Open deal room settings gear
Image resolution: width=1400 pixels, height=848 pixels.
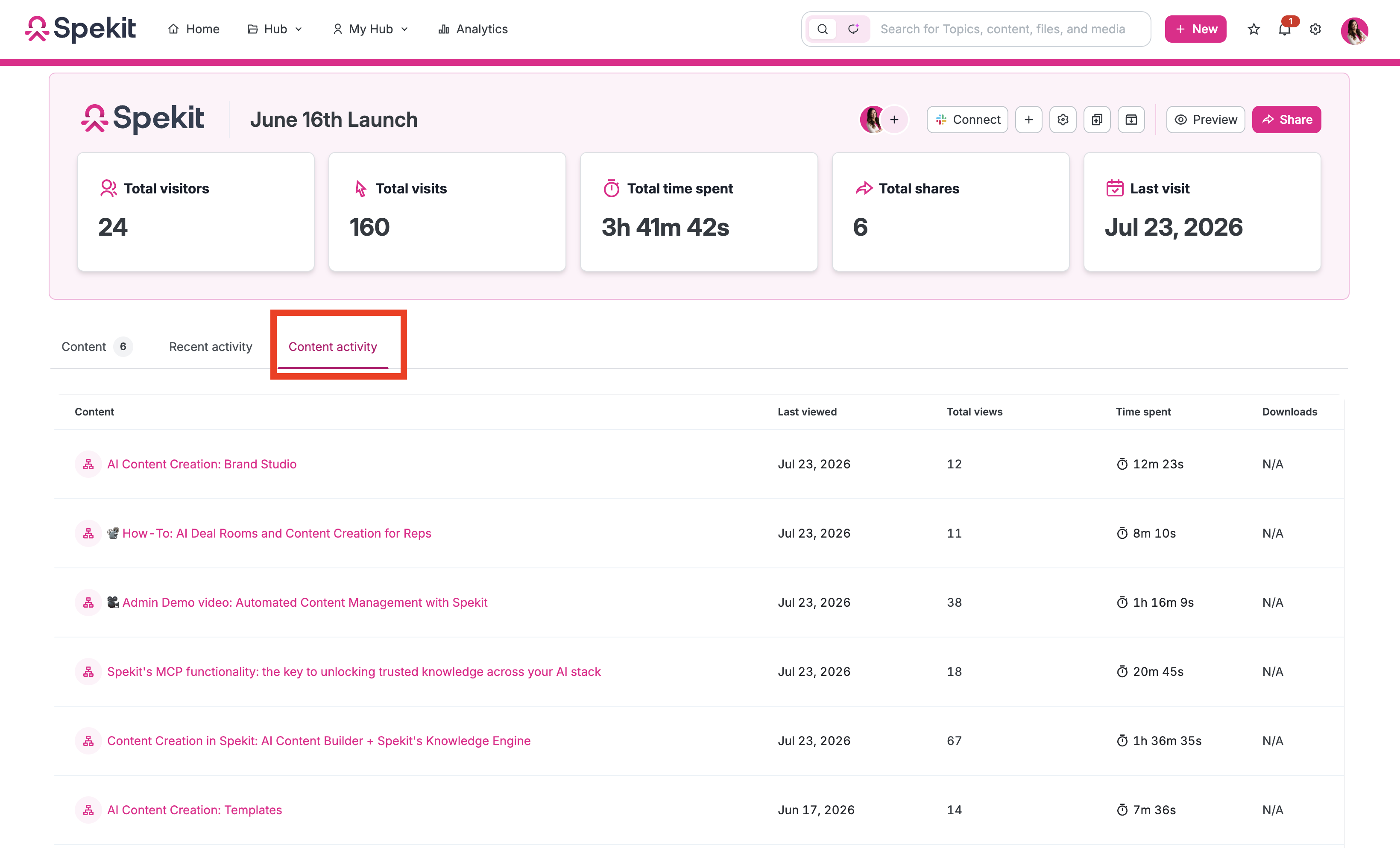tap(1063, 119)
